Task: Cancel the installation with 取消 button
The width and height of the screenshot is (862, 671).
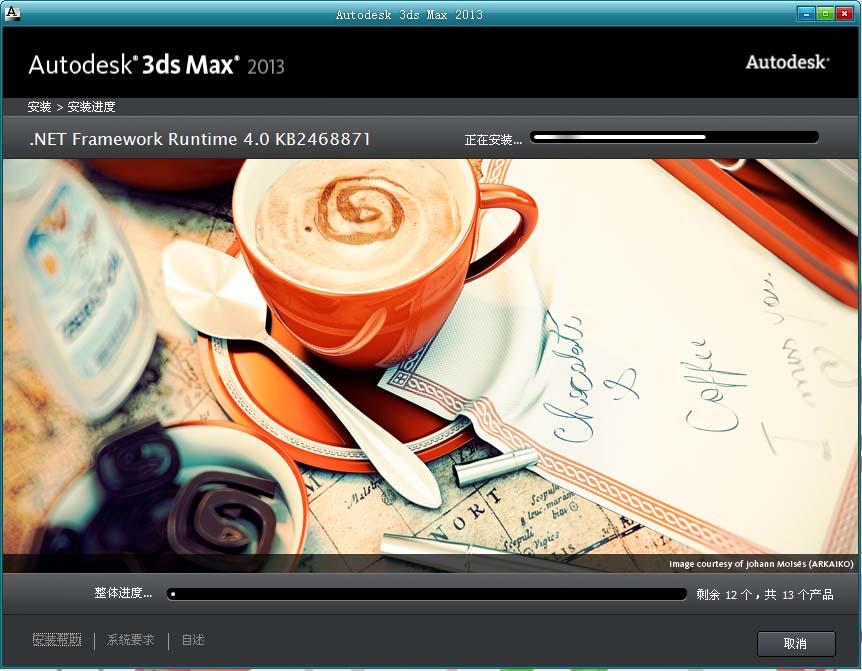Action: 795,644
